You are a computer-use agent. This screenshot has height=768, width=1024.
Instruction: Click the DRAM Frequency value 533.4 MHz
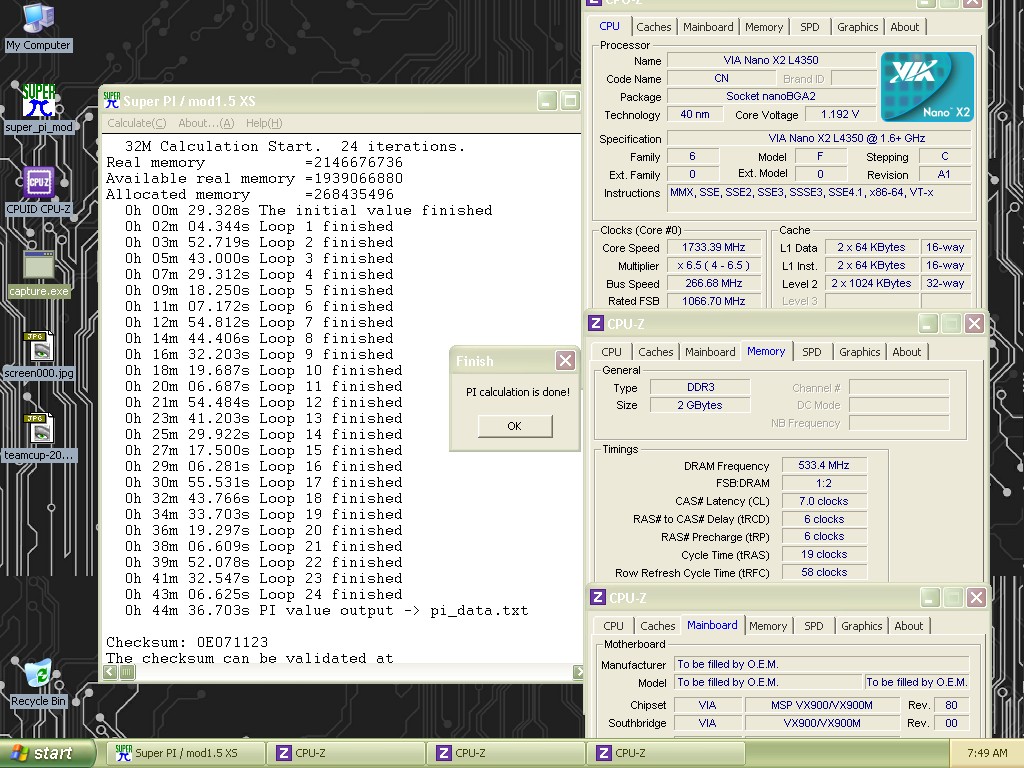click(x=824, y=466)
